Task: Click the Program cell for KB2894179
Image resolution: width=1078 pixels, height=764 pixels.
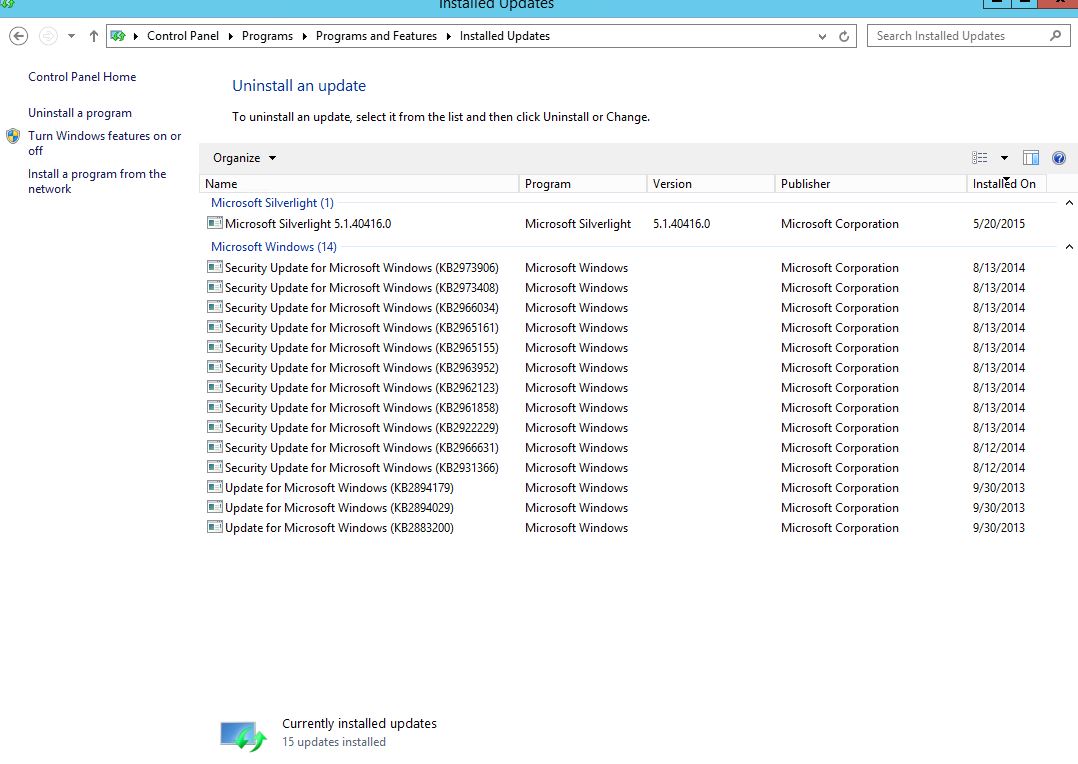Action: [576, 488]
